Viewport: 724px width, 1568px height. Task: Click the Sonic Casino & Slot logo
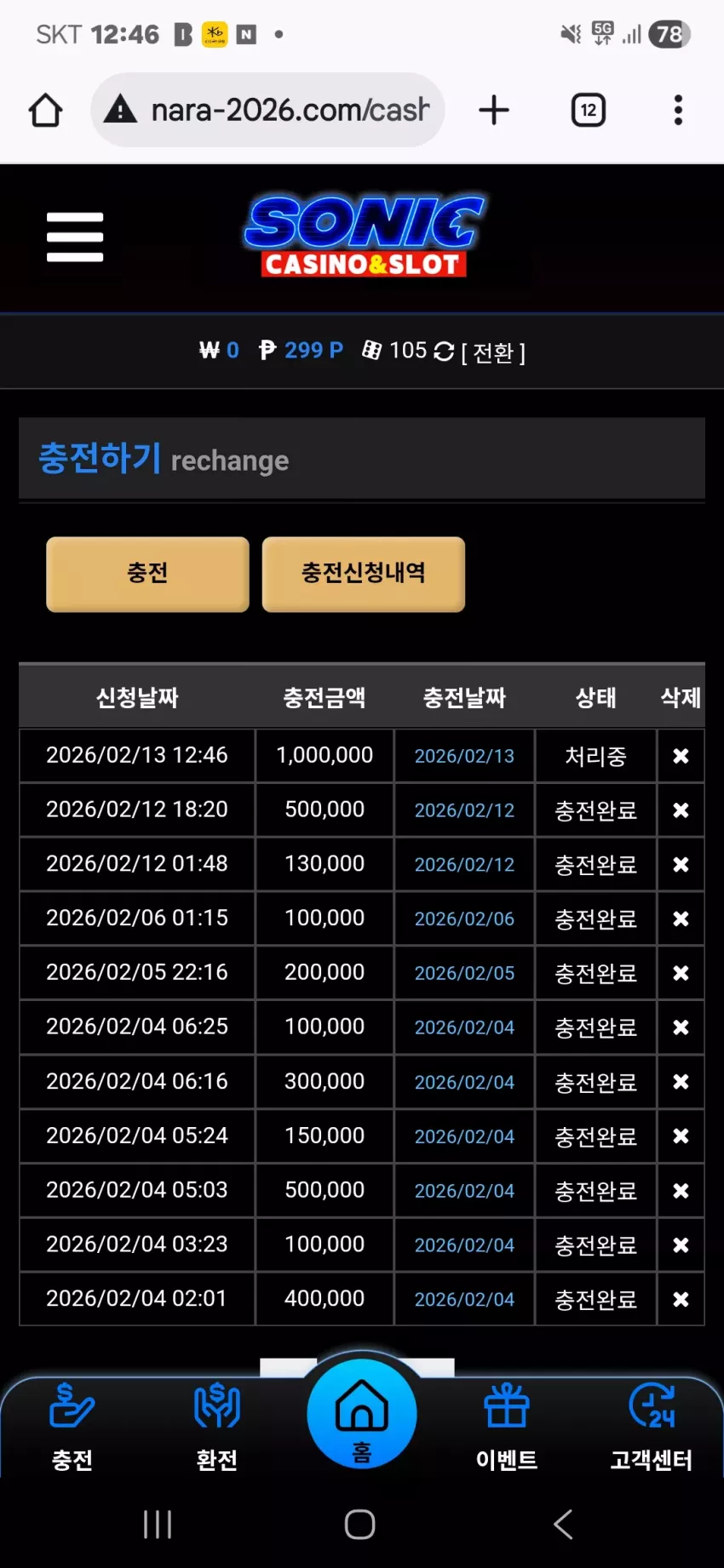[x=364, y=237]
